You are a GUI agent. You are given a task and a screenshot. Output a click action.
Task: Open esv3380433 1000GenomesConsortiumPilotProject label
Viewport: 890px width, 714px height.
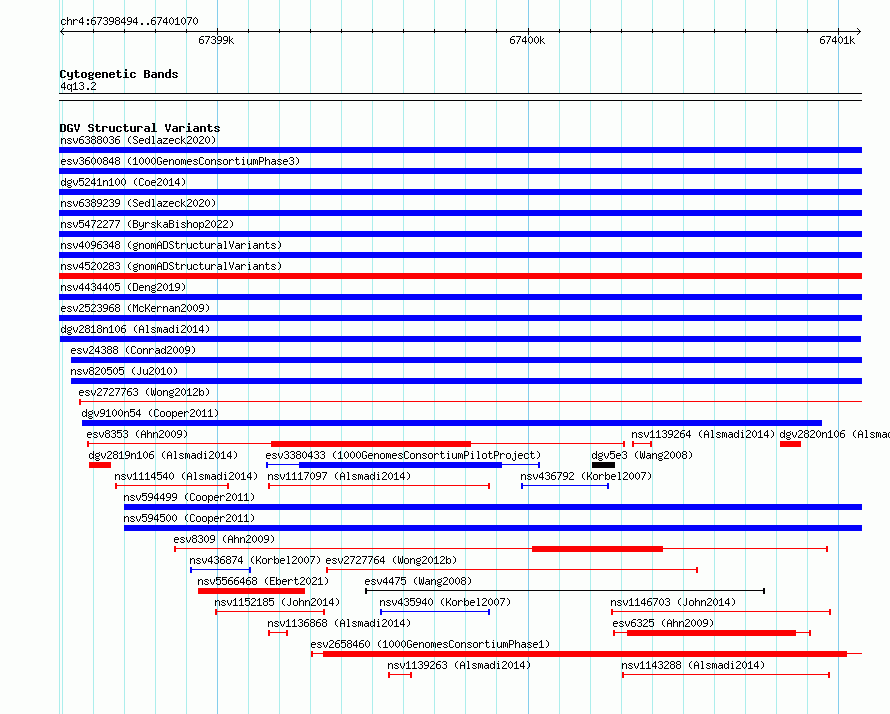403,455
